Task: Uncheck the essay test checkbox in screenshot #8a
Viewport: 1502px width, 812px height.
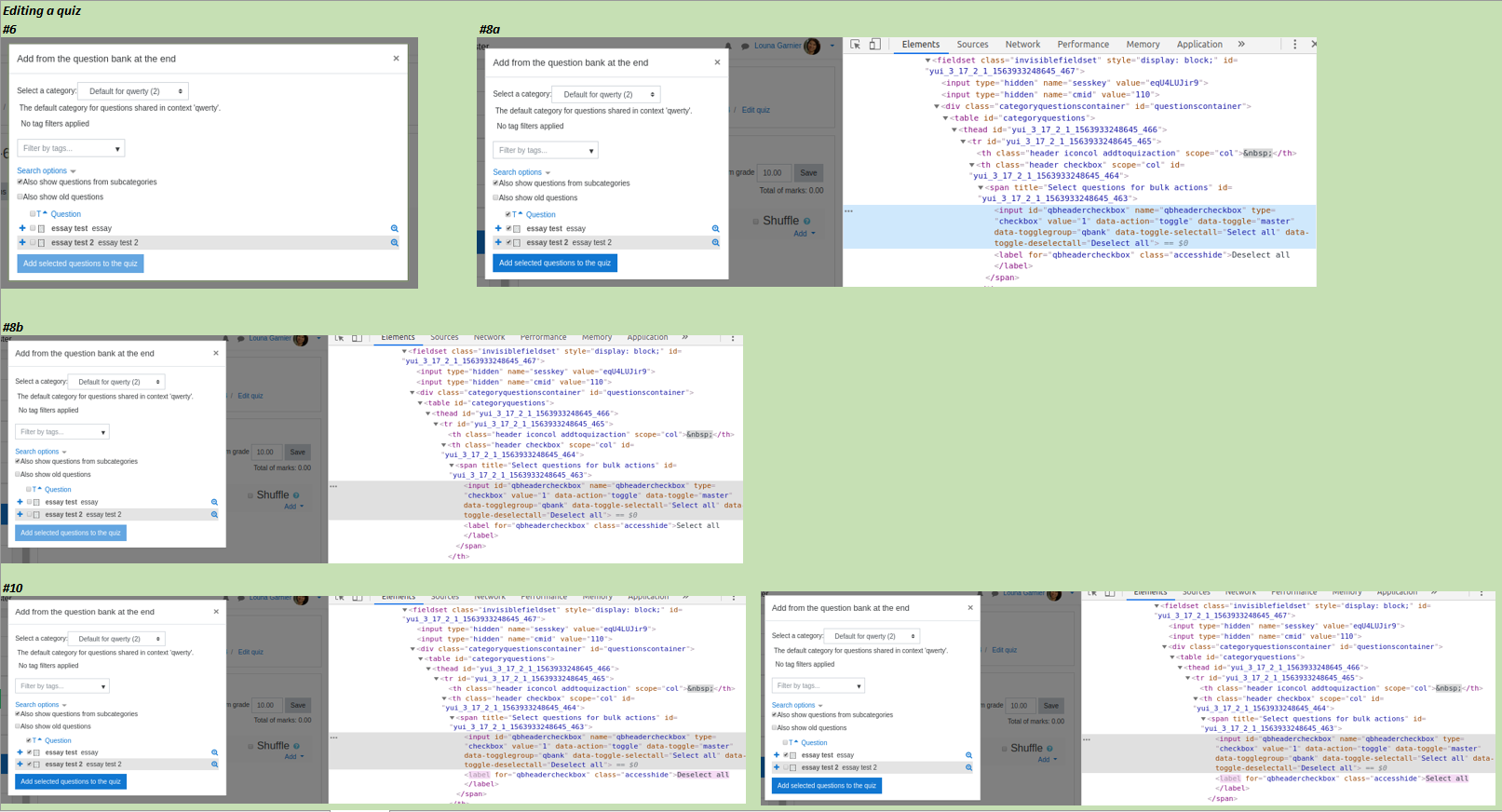Action: pyautogui.click(x=508, y=228)
